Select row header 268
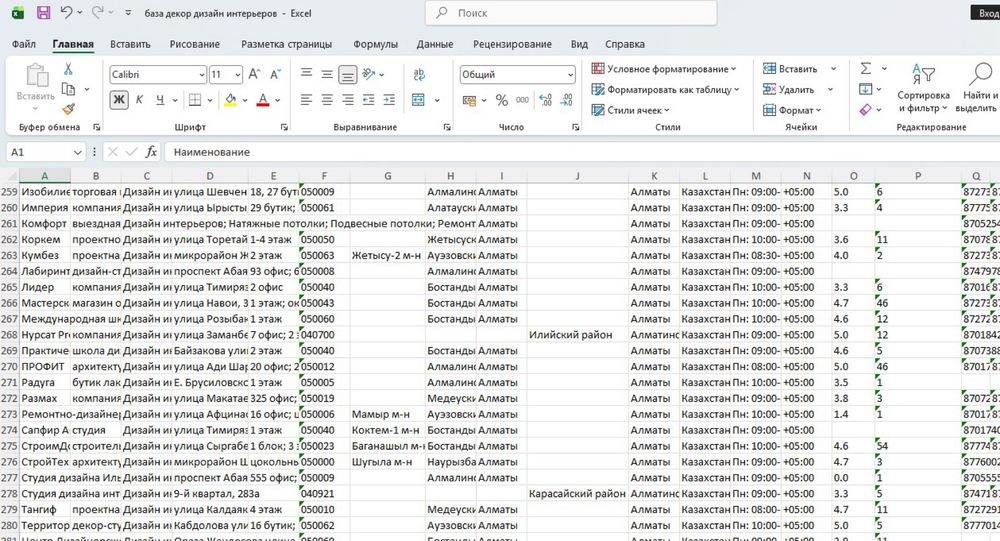1000x541 pixels. [x=10, y=334]
